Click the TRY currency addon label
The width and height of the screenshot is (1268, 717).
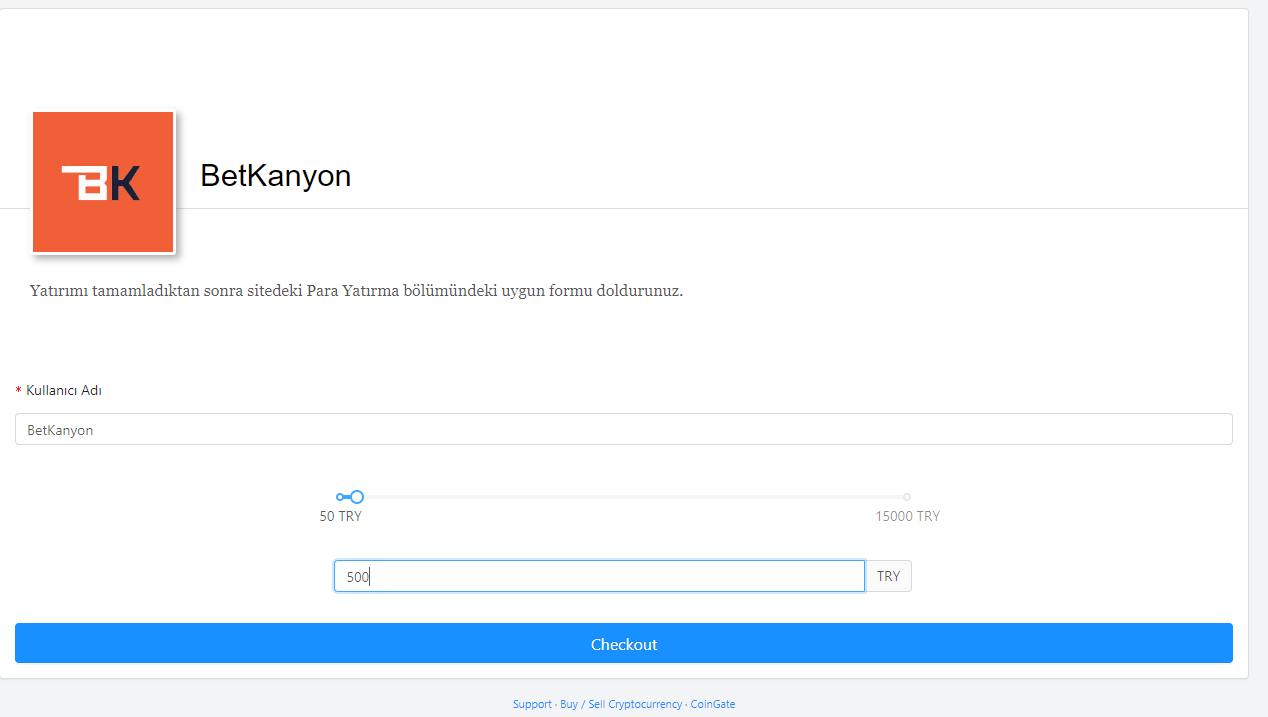click(x=888, y=576)
